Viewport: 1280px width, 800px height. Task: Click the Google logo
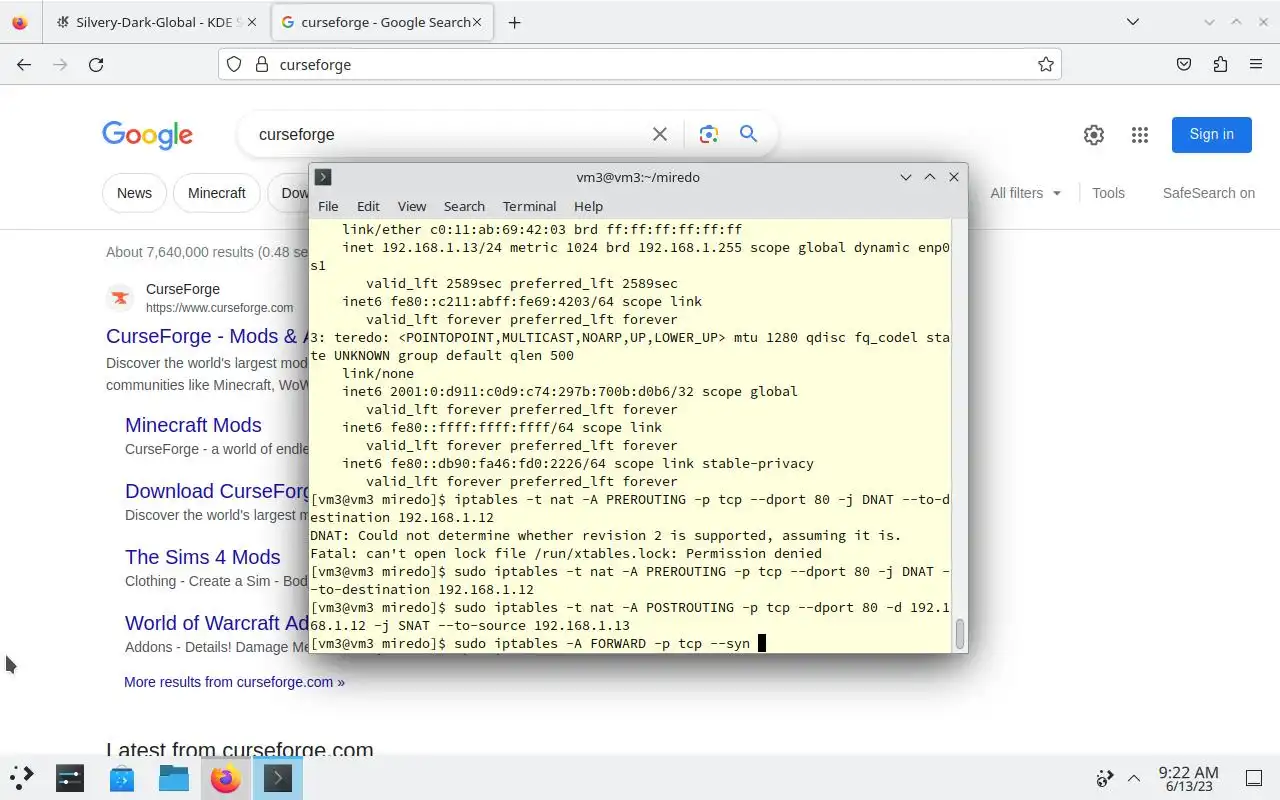coord(147,135)
